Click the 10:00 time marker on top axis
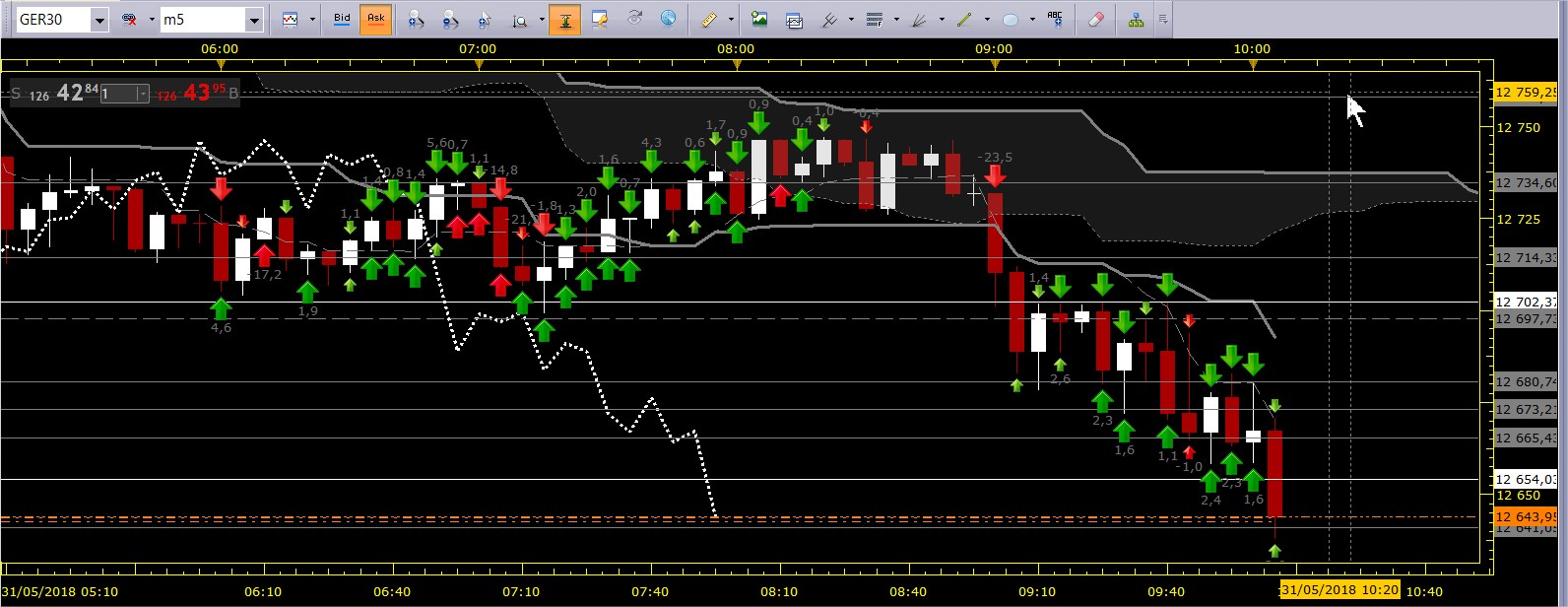 [x=1252, y=48]
